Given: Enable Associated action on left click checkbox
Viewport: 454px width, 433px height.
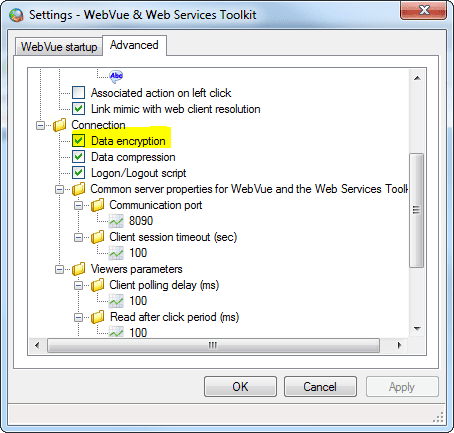Looking at the screenshot, I should [79, 93].
